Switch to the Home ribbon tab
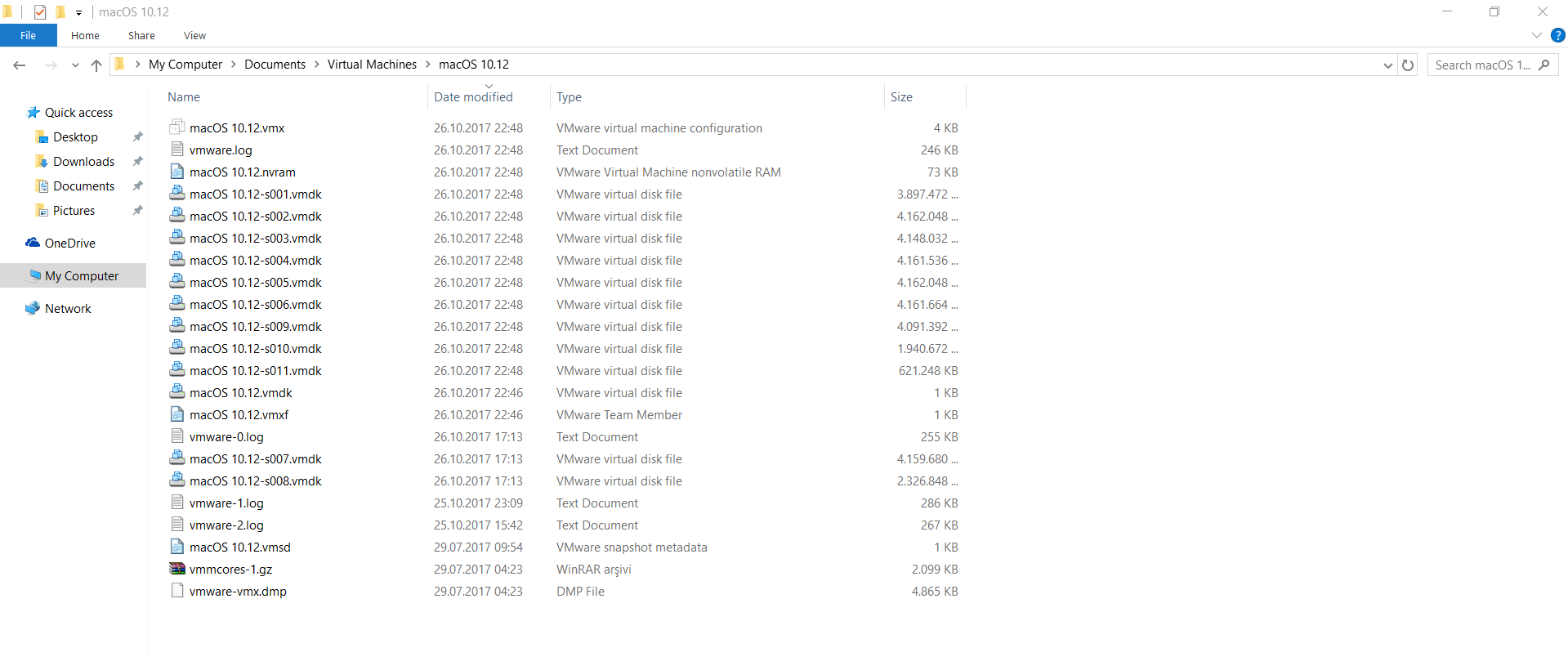 click(x=85, y=35)
